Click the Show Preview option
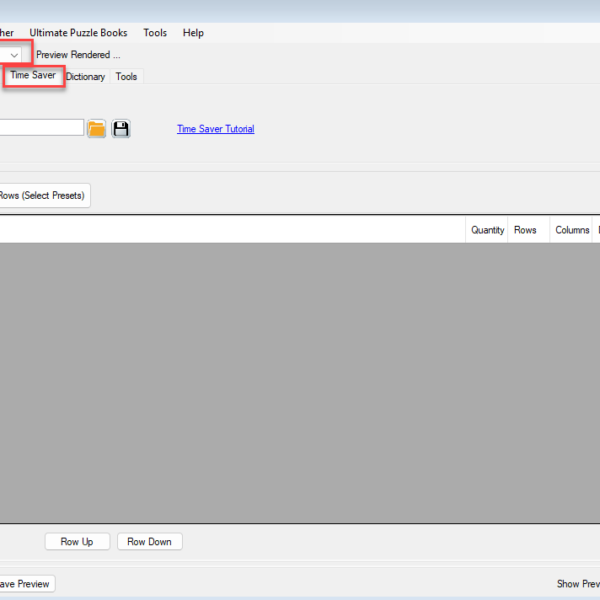The width and height of the screenshot is (600, 600). pos(578,584)
